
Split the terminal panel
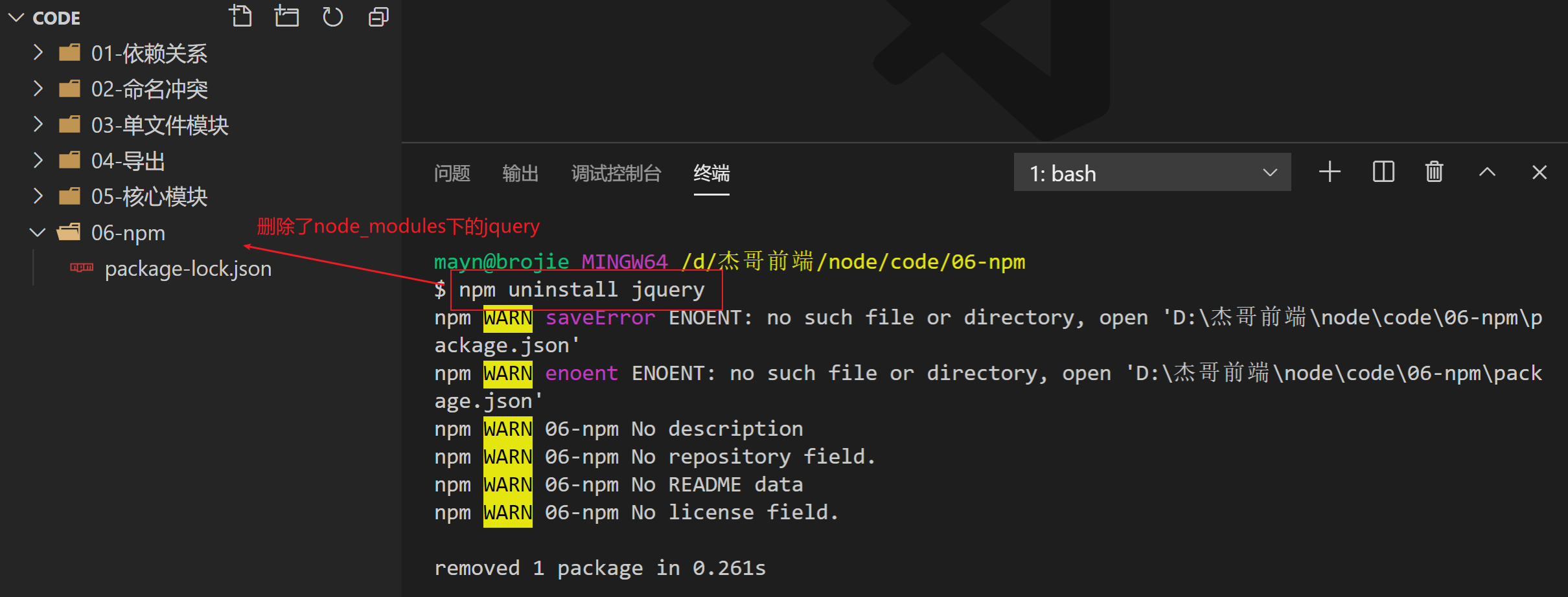[x=1383, y=172]
